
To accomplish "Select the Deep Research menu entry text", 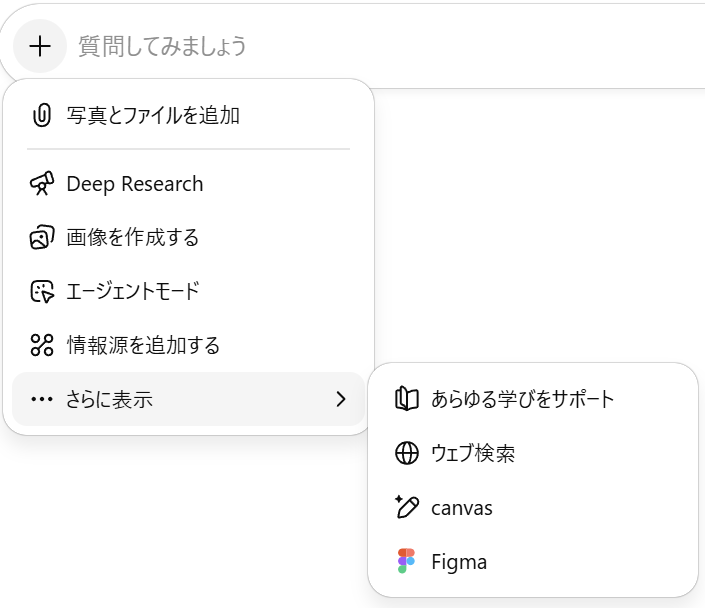I will 135,184.
